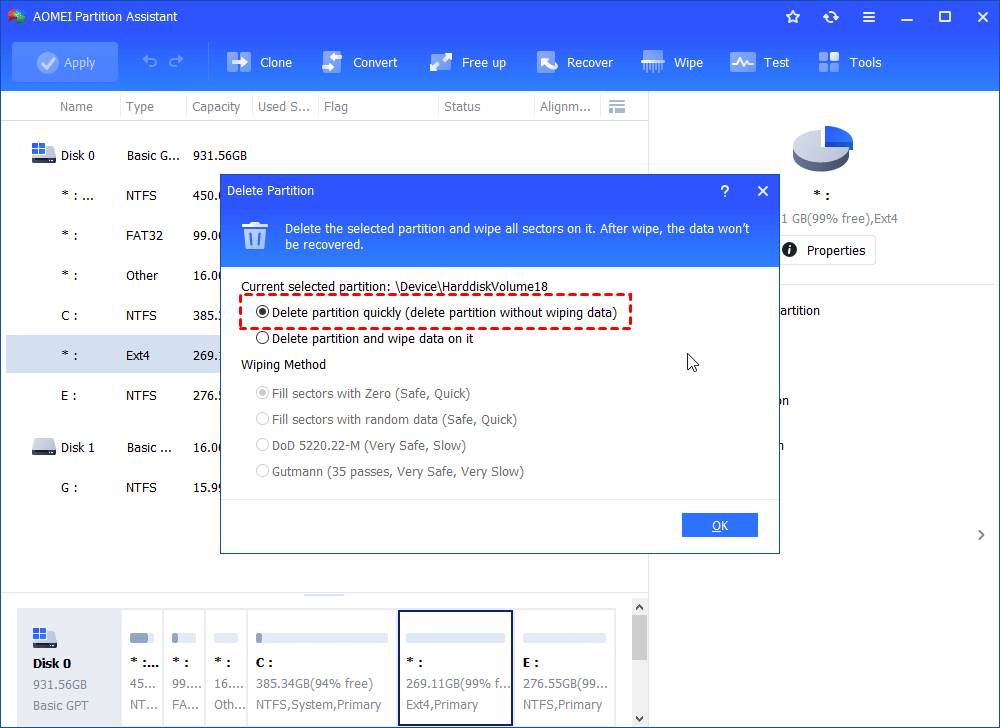1000x728 pixels.
Task: Click the pie chart usage graphic
Action: coord(823,149)
